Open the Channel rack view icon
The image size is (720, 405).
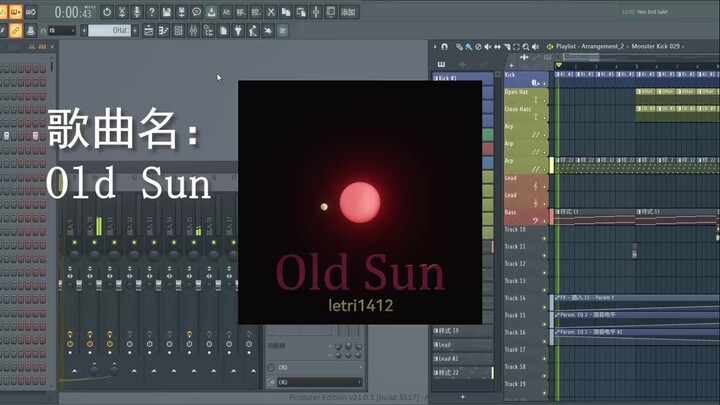179,31
